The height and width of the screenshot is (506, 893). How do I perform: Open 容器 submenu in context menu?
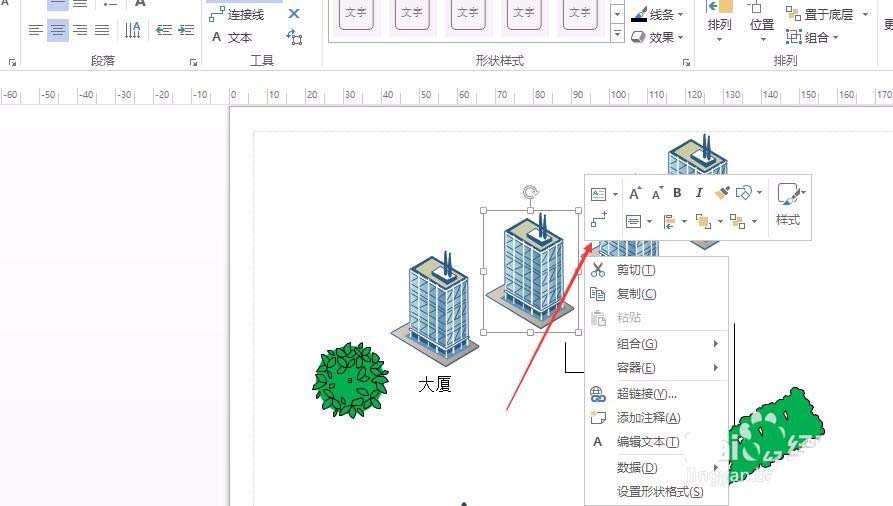[x=657, y=368]
